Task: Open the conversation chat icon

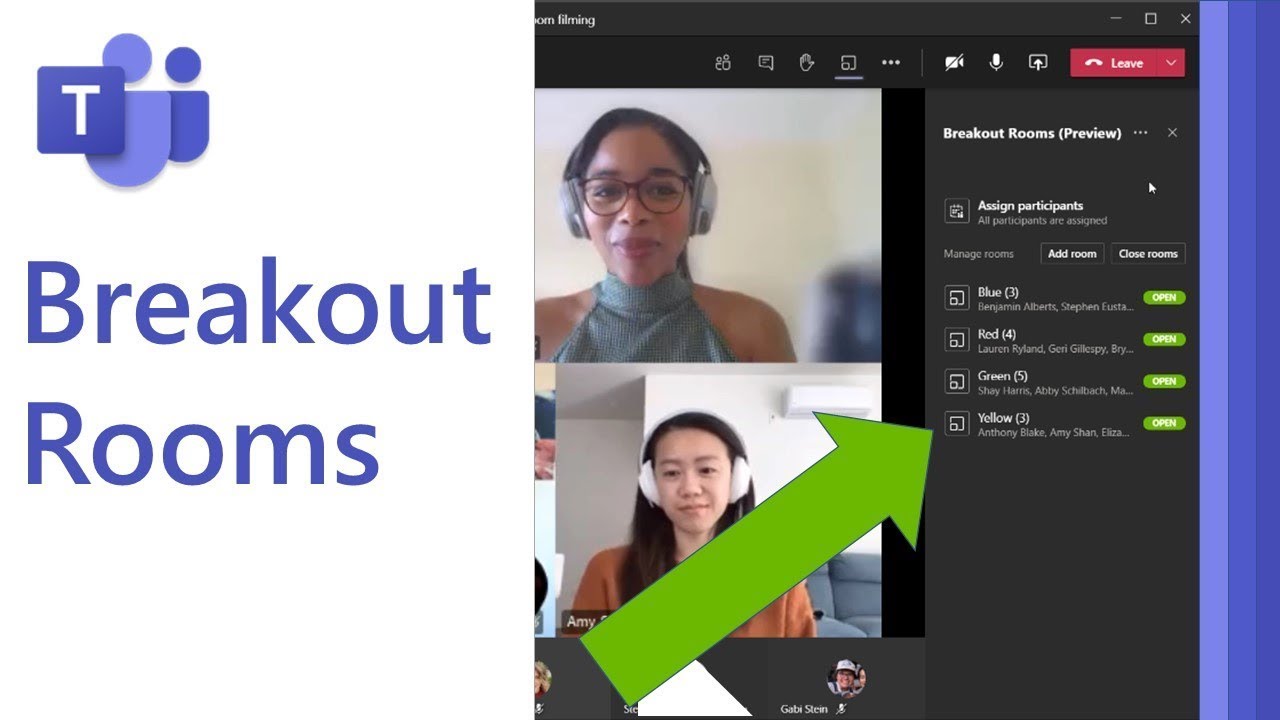Action: (x=766, y=63)
